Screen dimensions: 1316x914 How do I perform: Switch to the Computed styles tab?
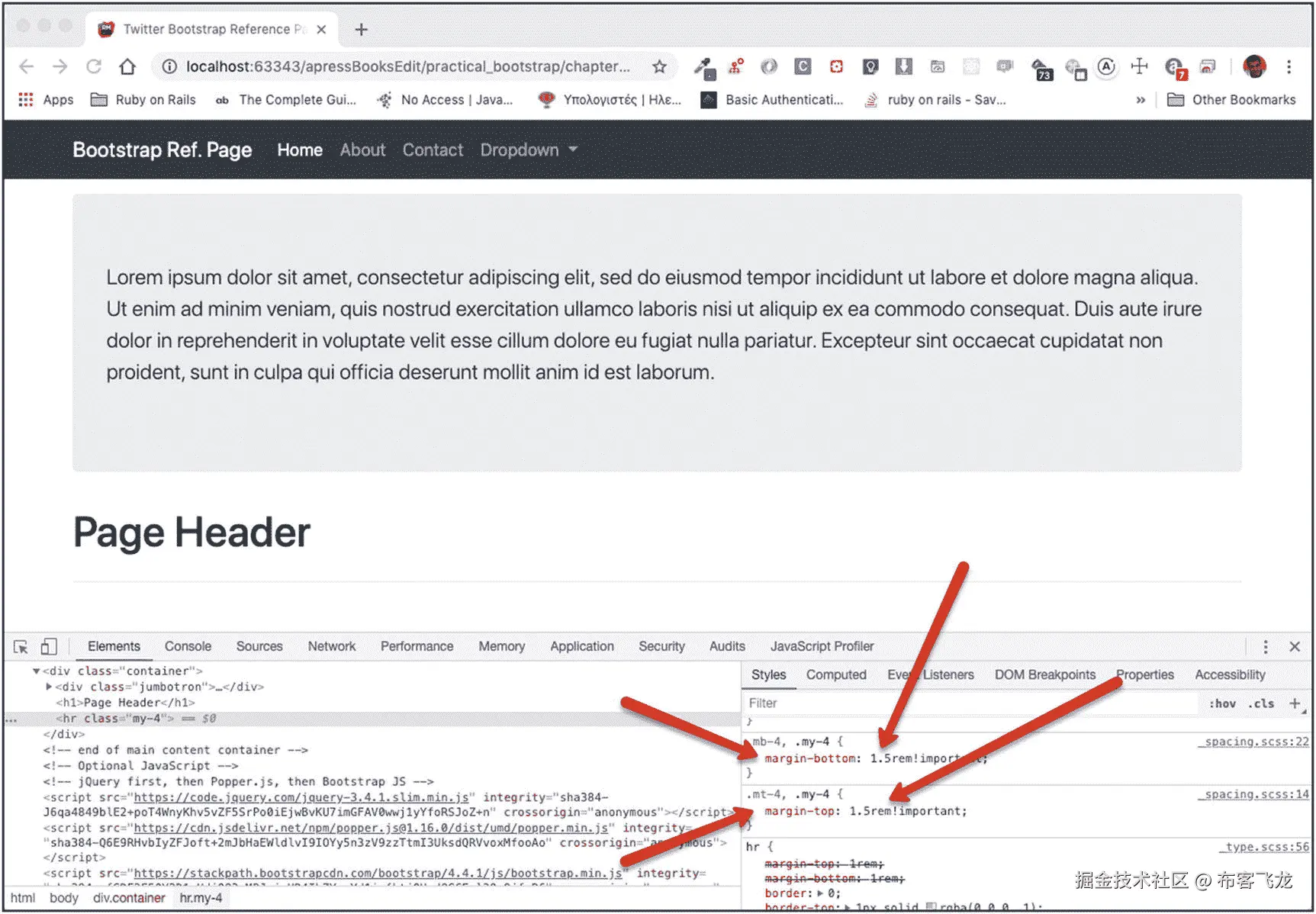(x=836, y=675)
